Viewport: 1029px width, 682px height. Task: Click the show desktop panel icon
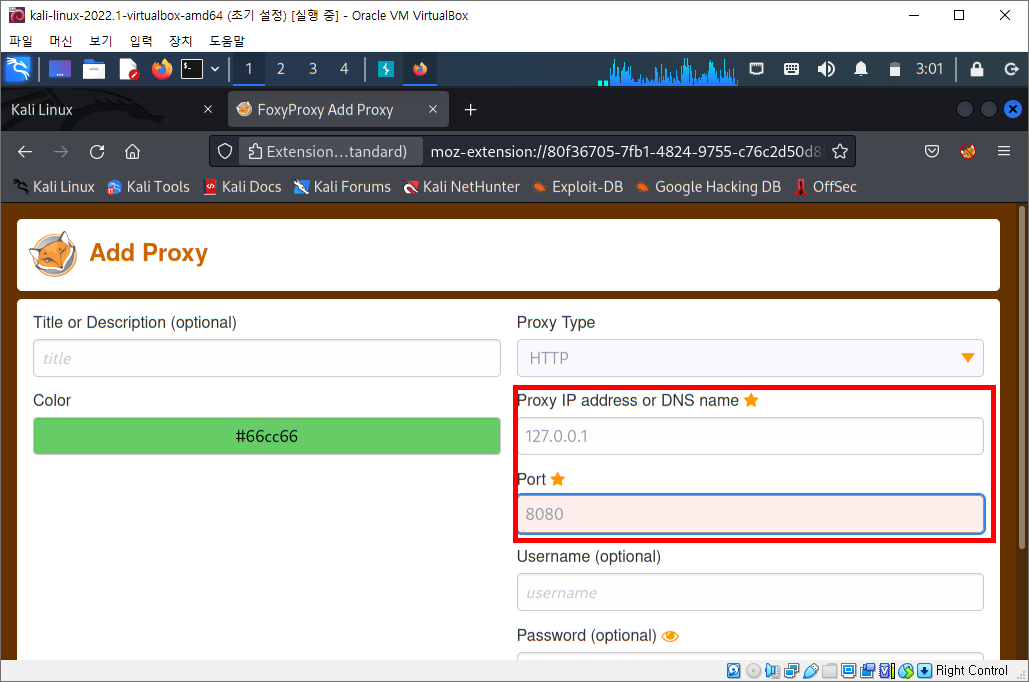[60, 69]
